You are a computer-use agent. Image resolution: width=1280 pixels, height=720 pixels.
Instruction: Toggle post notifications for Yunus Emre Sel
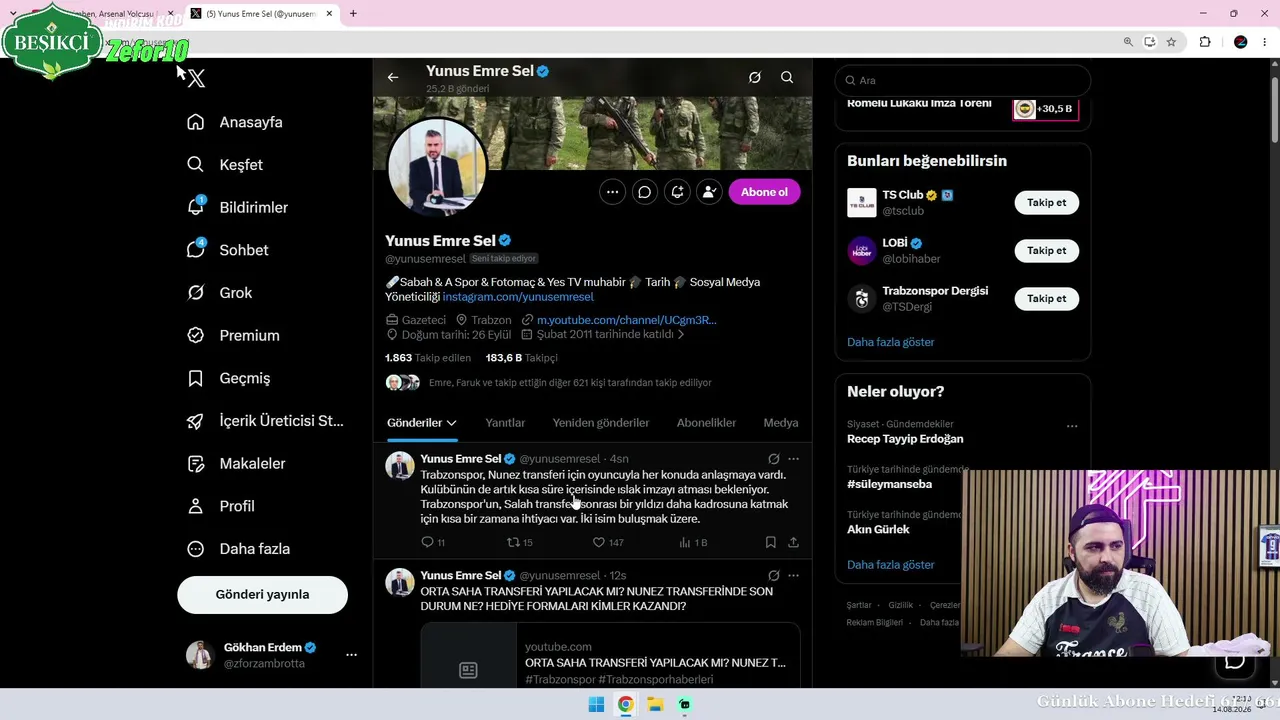coord(677,192)
